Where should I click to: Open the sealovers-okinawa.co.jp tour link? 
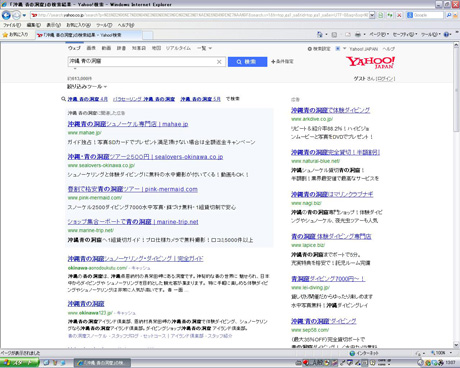point(145,157)
